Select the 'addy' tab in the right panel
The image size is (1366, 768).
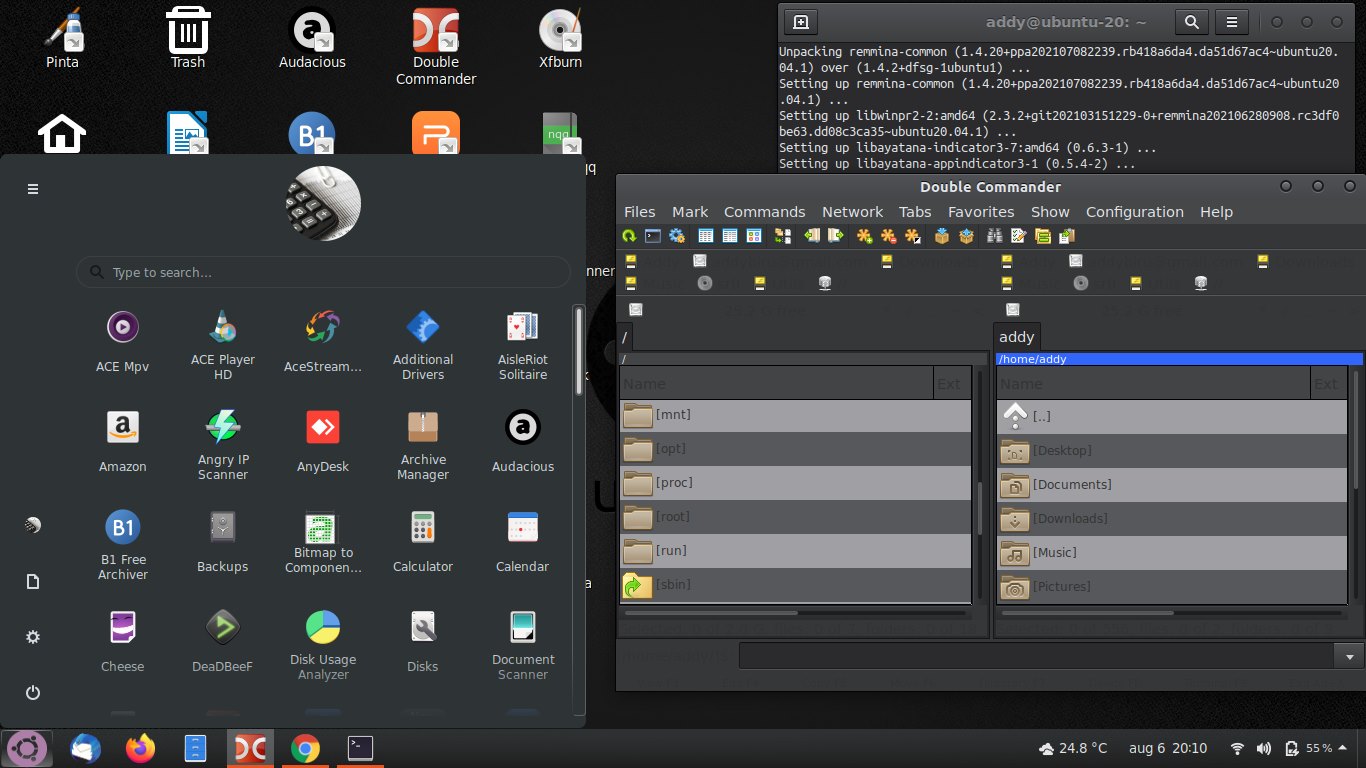click(x=1017, y=337)
